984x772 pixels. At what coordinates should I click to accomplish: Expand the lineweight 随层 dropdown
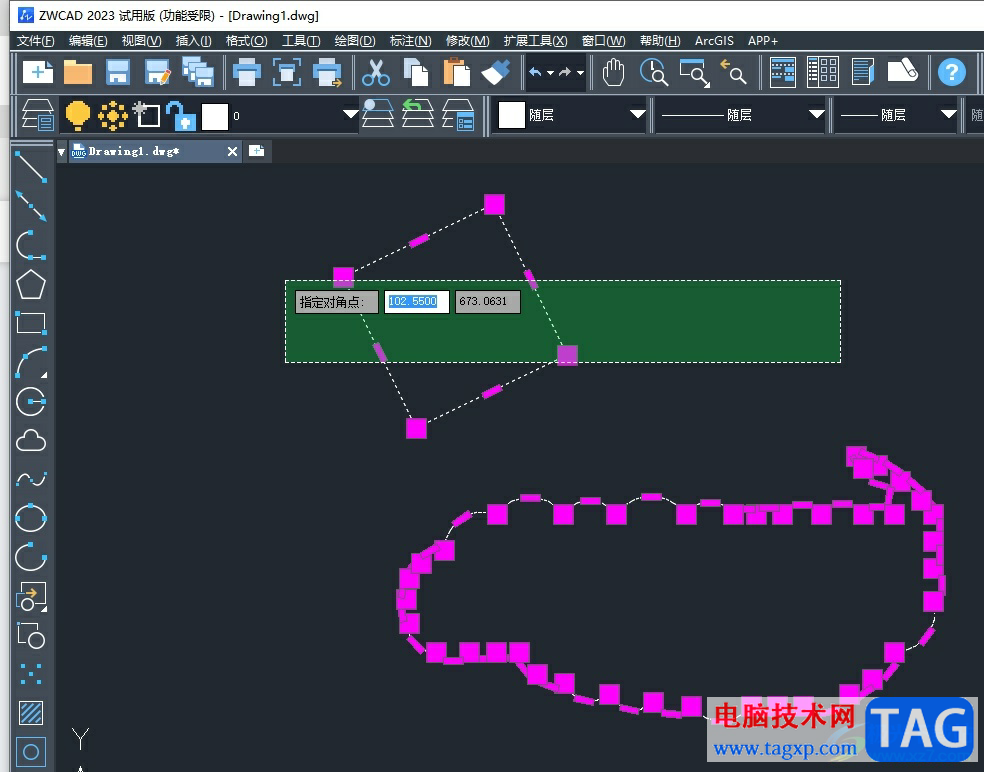coord(948,114)
